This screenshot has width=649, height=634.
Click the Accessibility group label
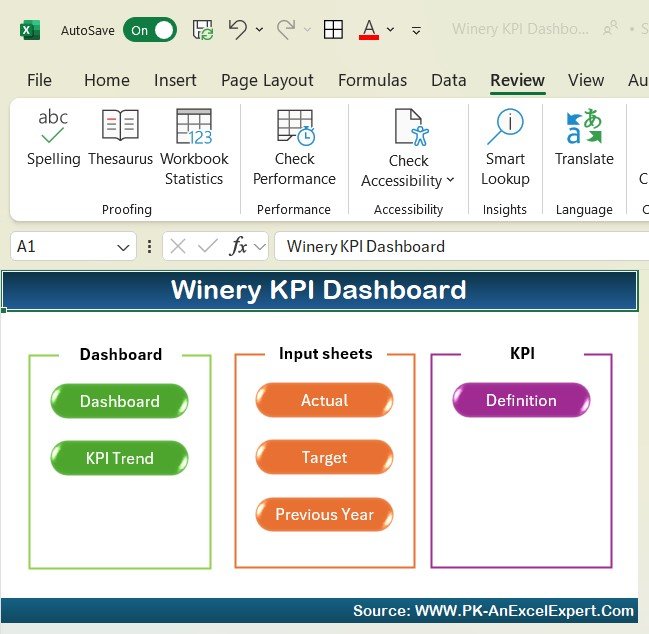tap(409, 209)
